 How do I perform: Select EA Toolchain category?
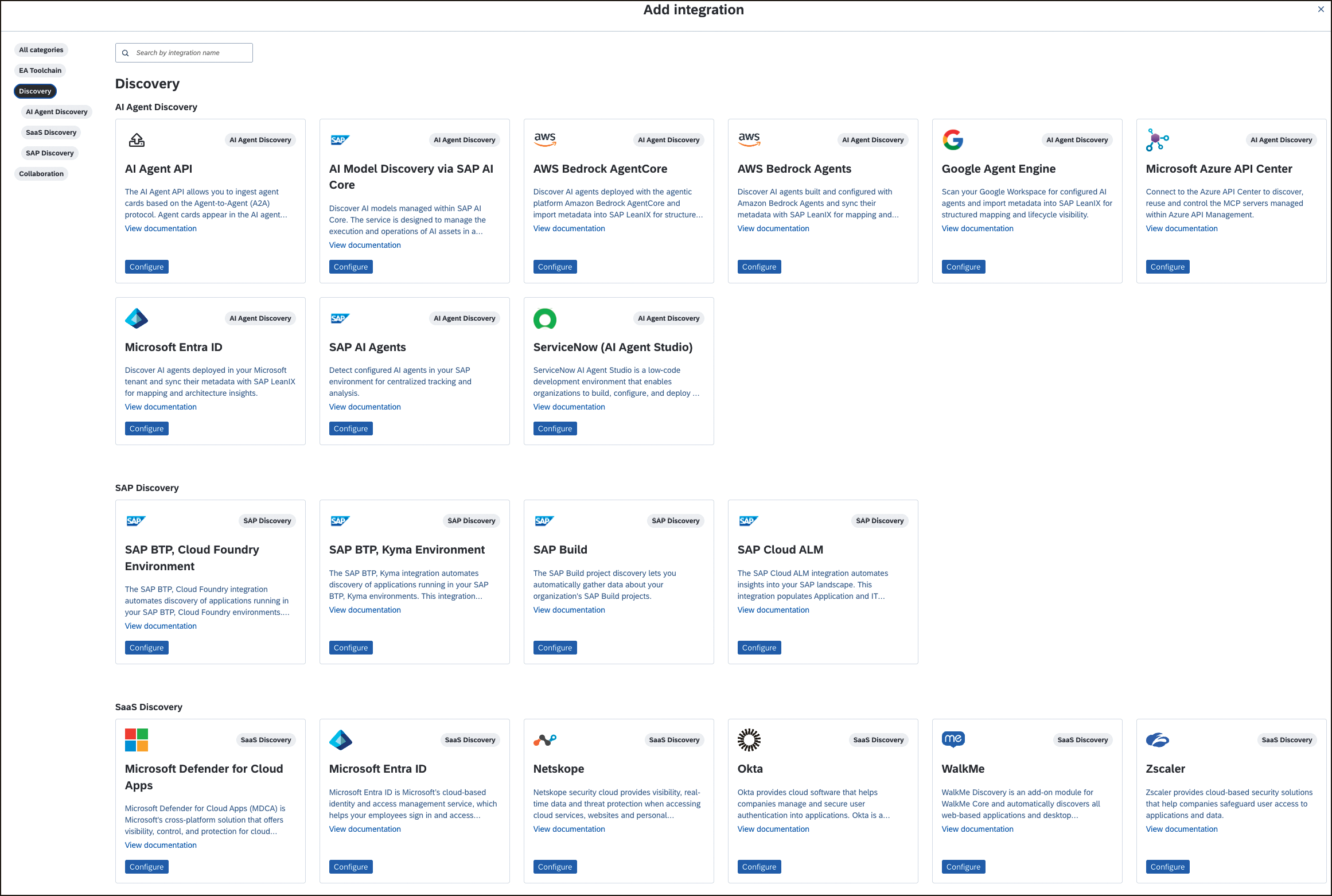tap(40, 71)
